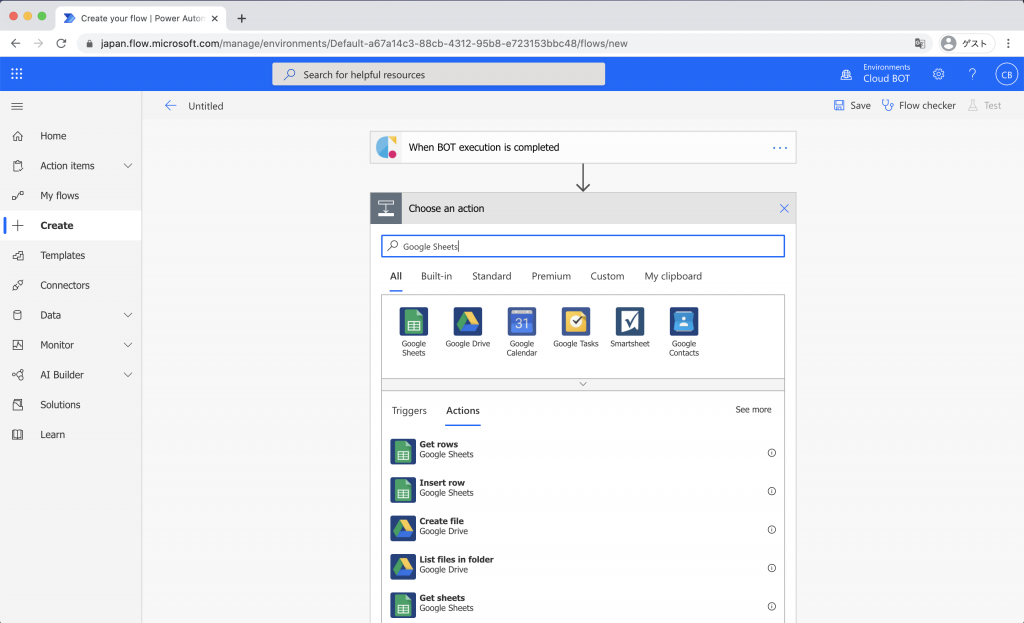
Task: Switch to the Built-in tab
Action: point(436,276)
